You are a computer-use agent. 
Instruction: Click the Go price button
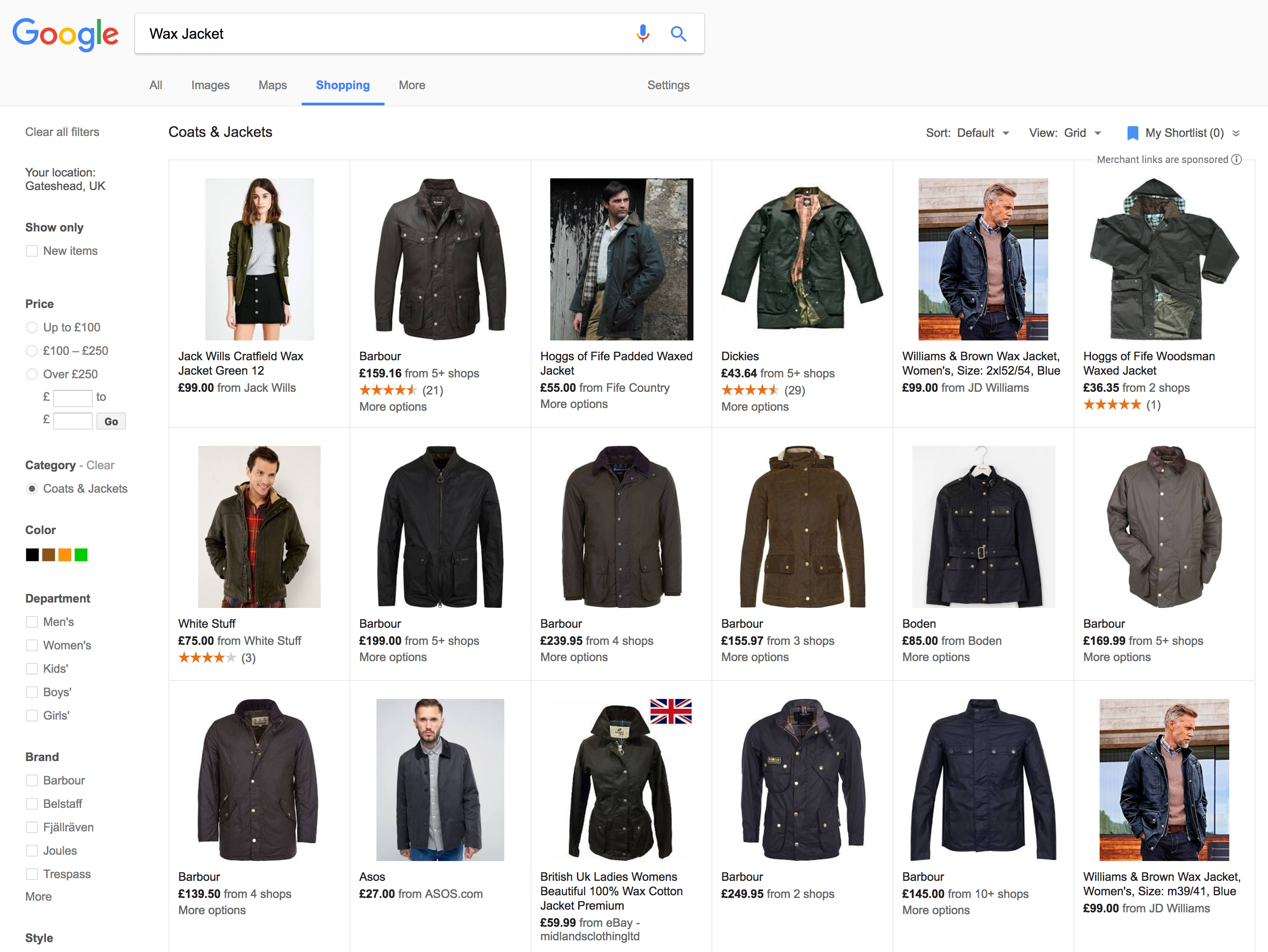pos(111,421)
